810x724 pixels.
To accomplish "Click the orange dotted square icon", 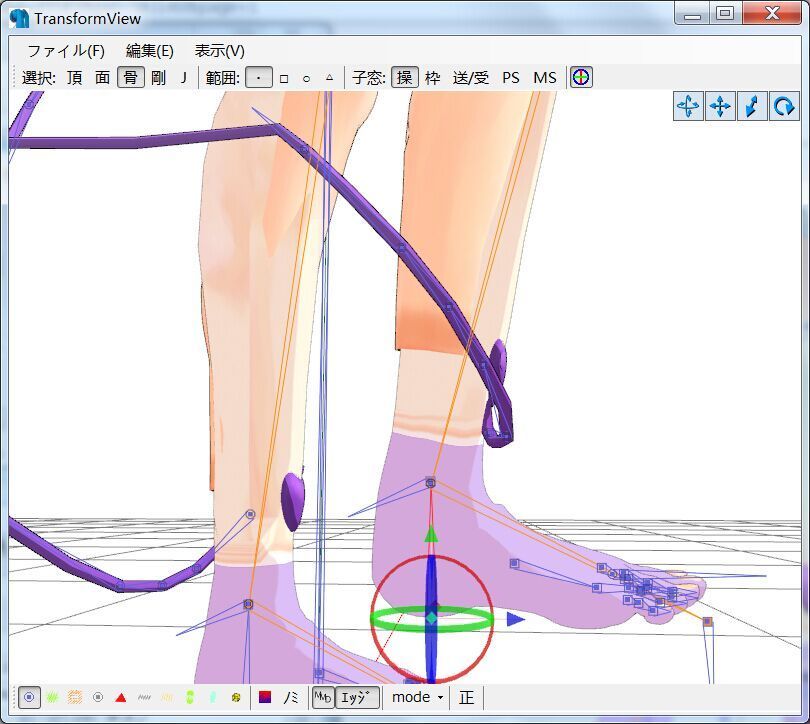I will 75,697.
